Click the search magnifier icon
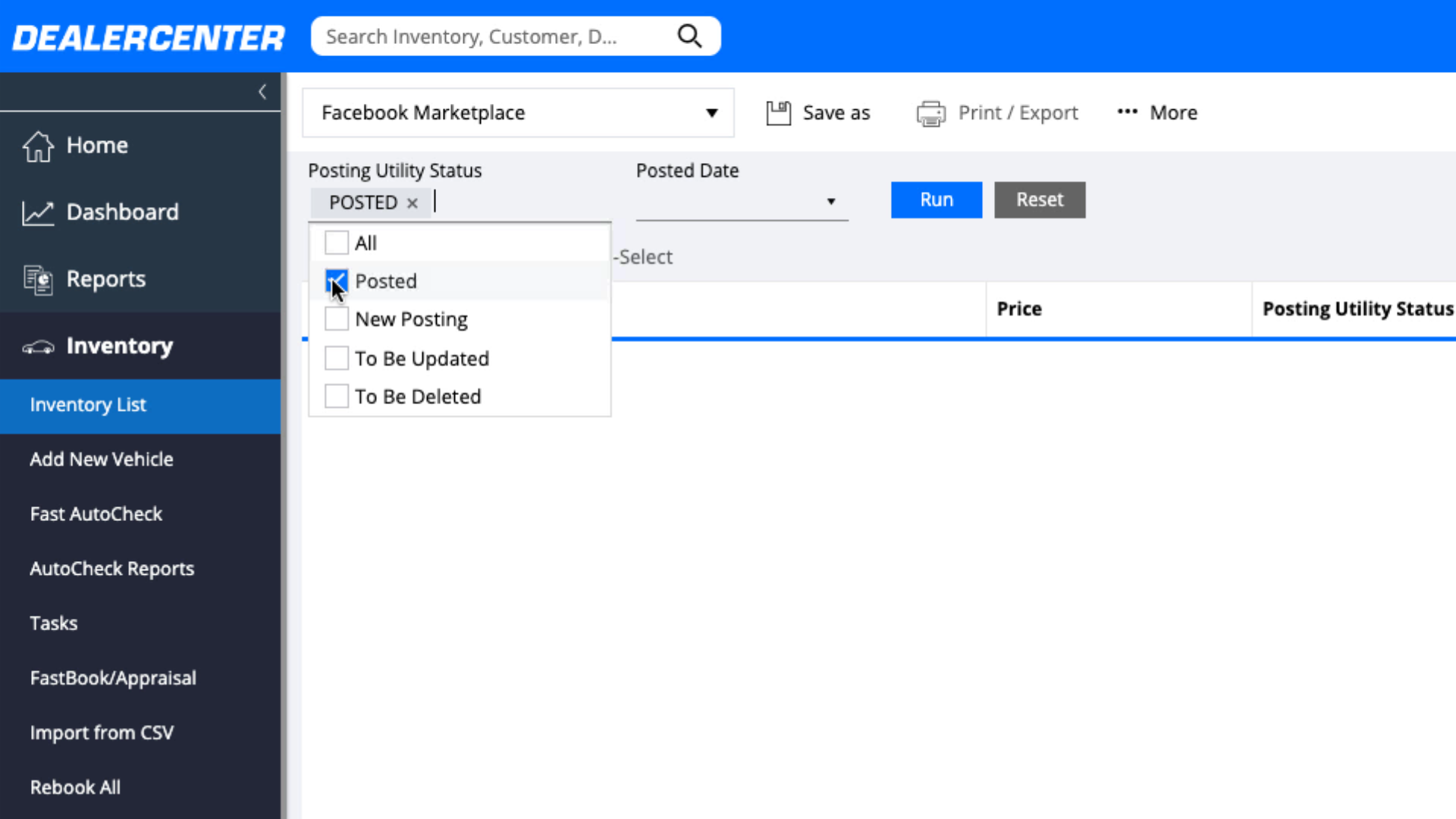 click(x=689, y=36)
